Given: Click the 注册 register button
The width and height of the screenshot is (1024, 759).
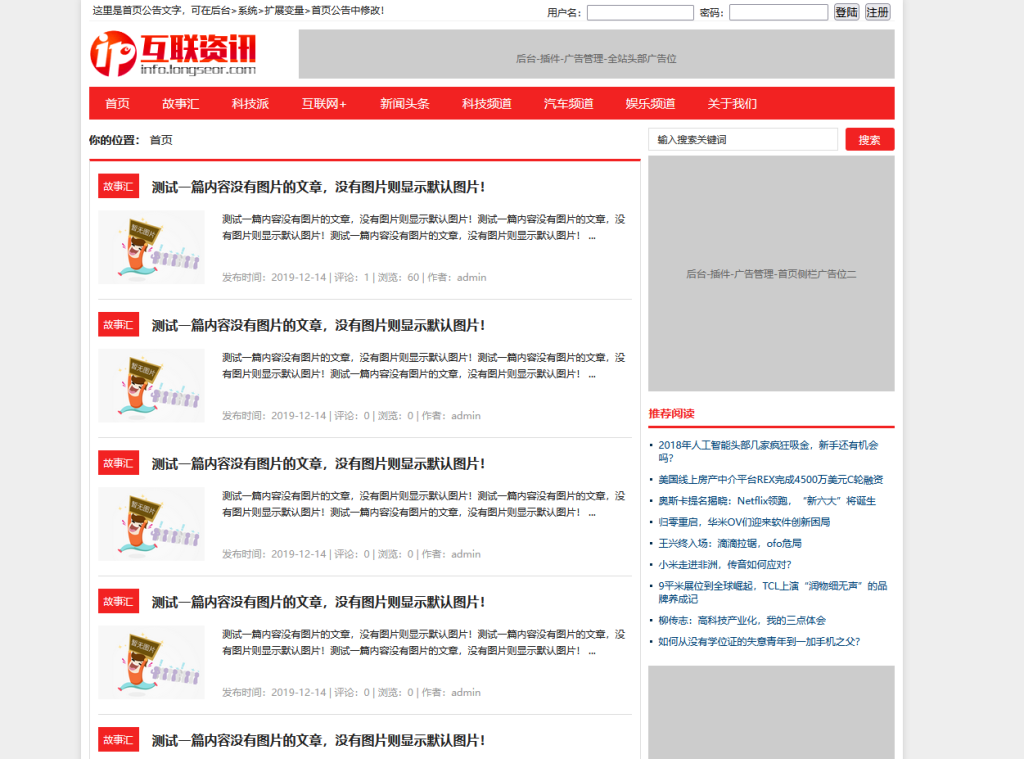Looking at the screenshot, I should [876, 12].
